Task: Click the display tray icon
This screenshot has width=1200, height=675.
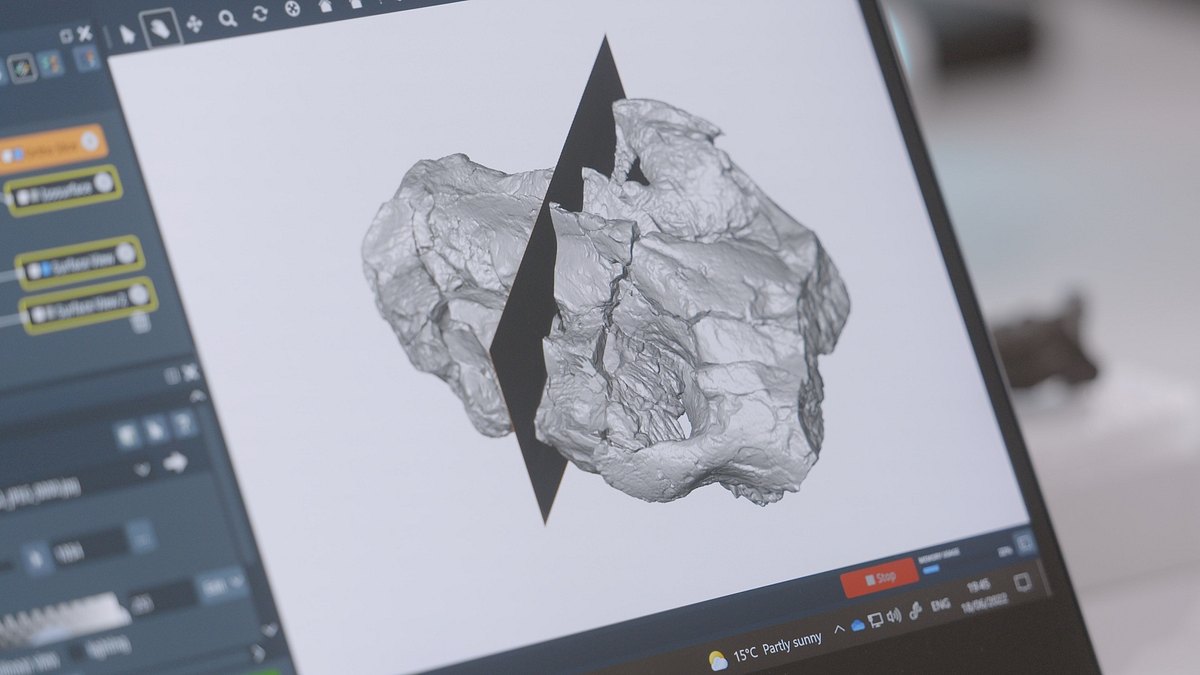Action: pos(875,621)
